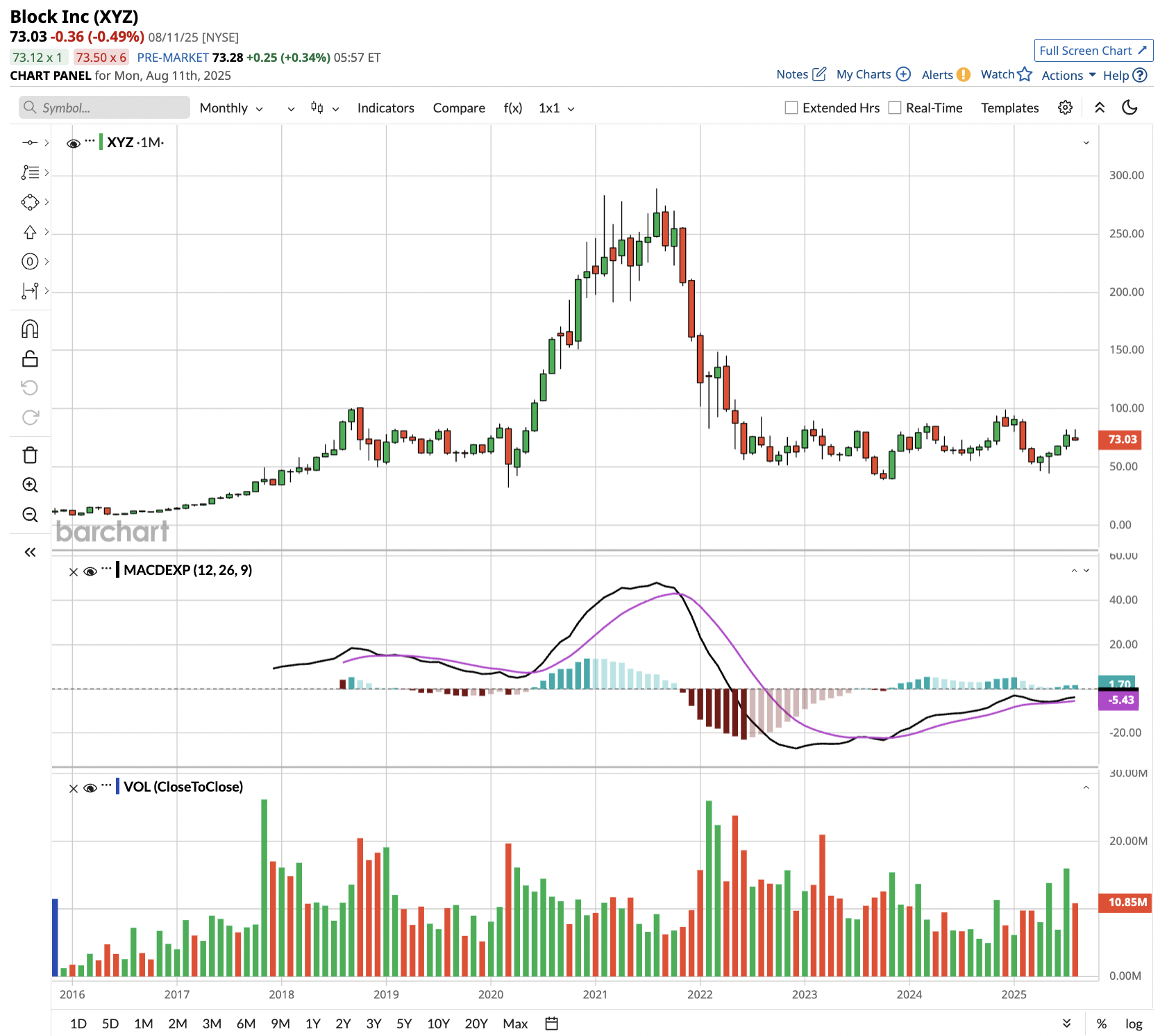The image size is (1176, 1036).
Task: Click the VOL (CloseToClose) label
Action: [x=183, y=787]
